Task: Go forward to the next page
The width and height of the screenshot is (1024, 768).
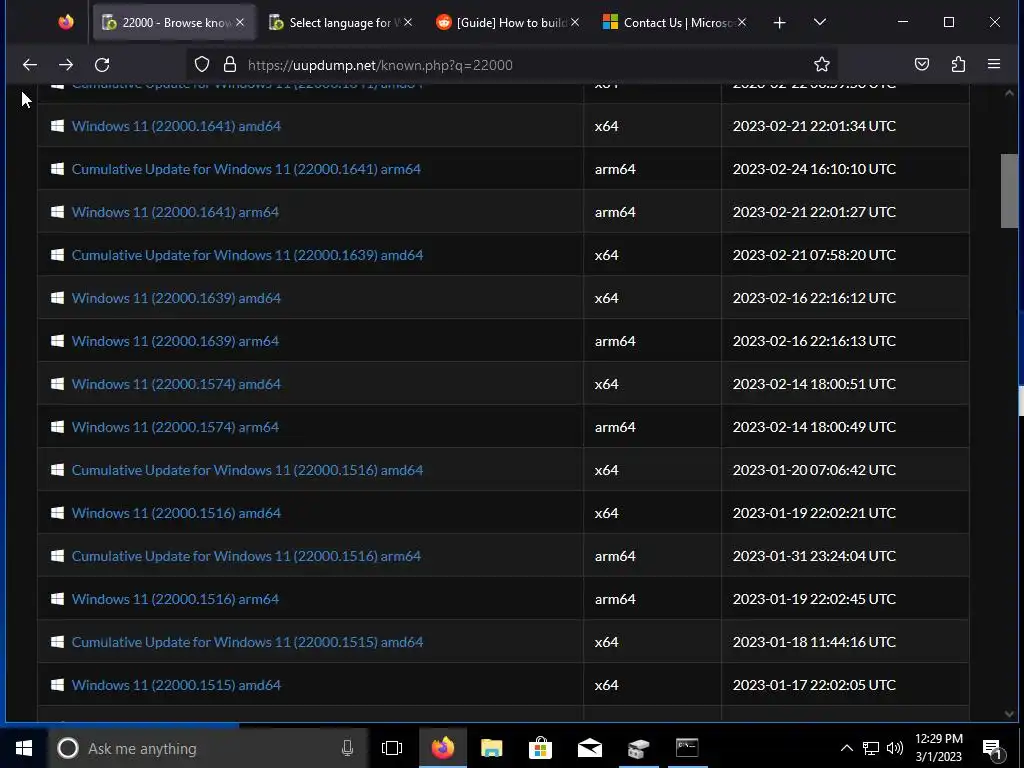Action: pos(66,65)
